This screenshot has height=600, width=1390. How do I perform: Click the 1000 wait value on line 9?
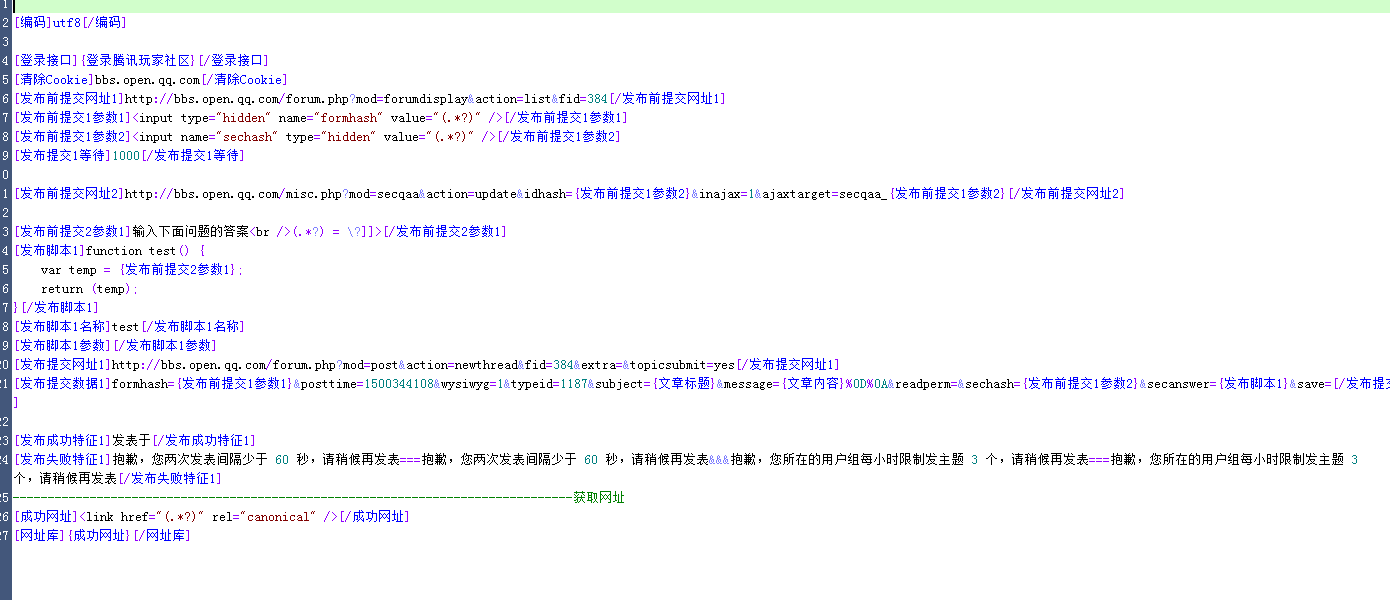click(125, 155)
